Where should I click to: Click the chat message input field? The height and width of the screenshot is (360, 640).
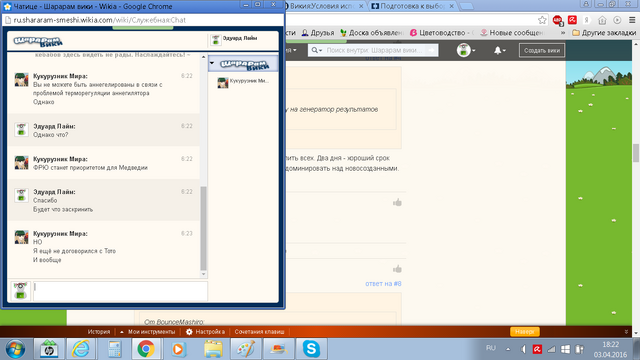click(120, 291)
